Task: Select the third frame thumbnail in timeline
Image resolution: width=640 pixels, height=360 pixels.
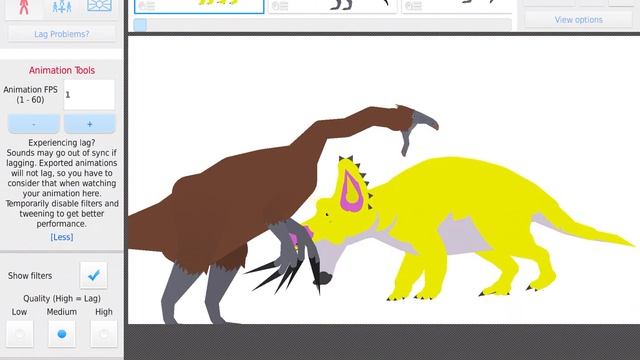Action: [x=456, y=7]
